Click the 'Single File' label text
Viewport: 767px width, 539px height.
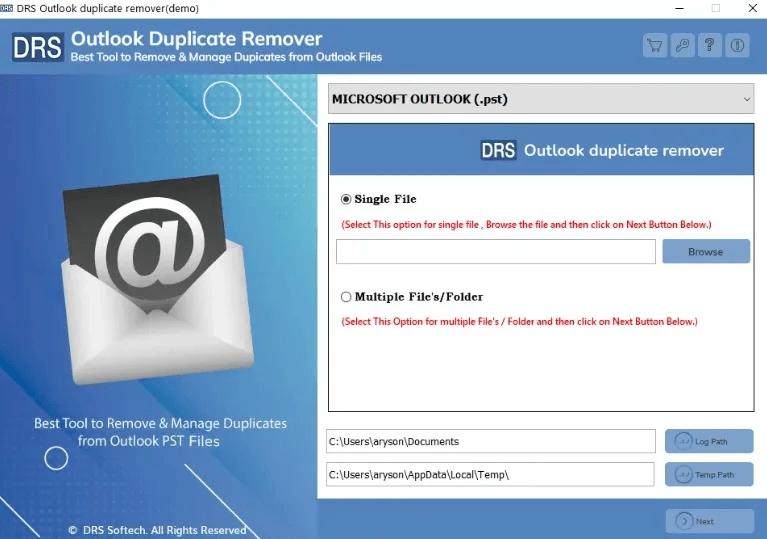click(x=385, y=199)
